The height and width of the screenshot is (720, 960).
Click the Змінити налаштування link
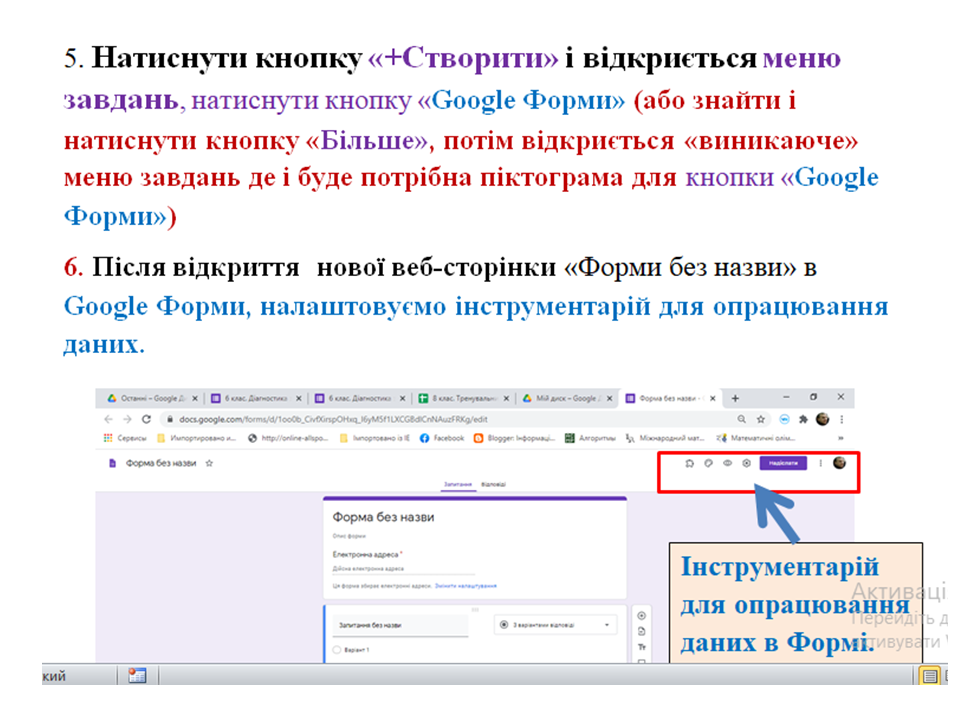tap(465, 586)
